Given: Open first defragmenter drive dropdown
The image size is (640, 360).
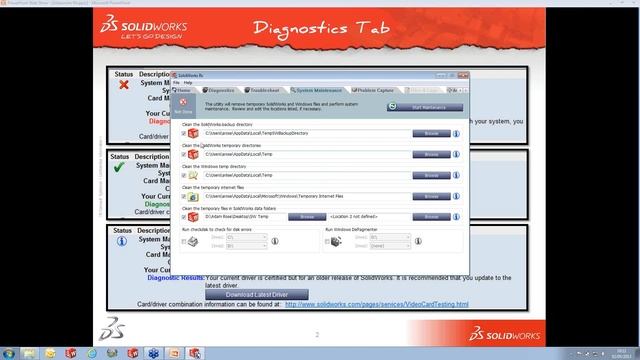Looking at the screenshot, I should point(390,237).
